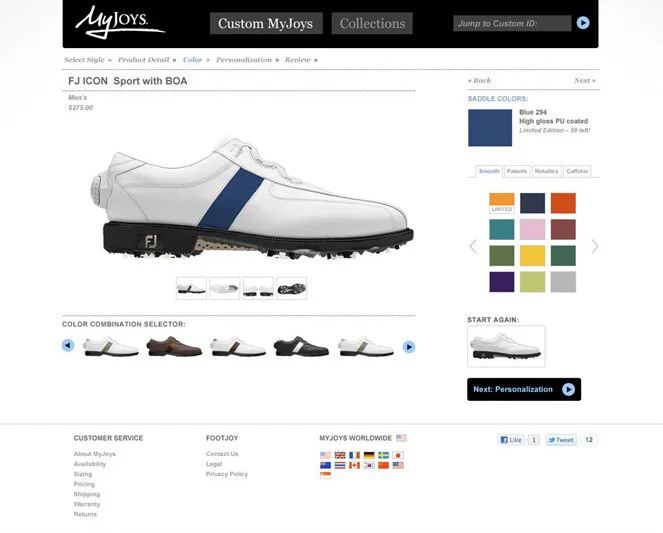The image size is (663, 533).
Task: Choose the all-brown shoe color combination
Action: pos(174,347)
